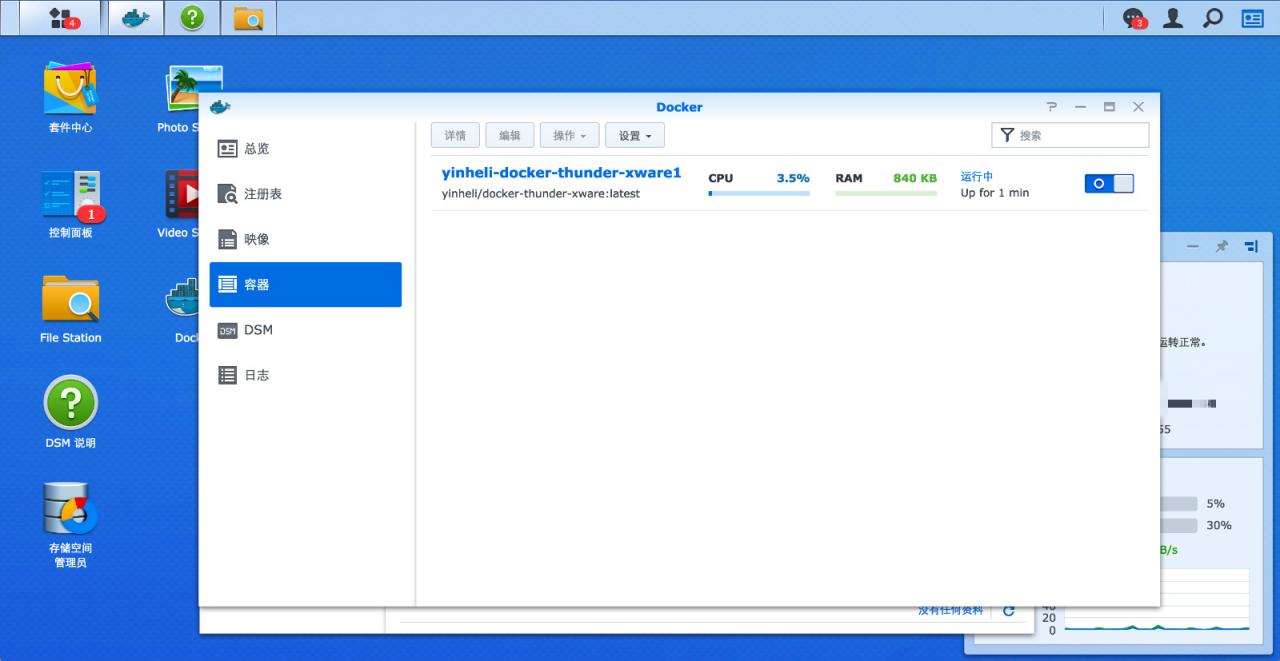Open the user account options icon

click(1173, 18)
